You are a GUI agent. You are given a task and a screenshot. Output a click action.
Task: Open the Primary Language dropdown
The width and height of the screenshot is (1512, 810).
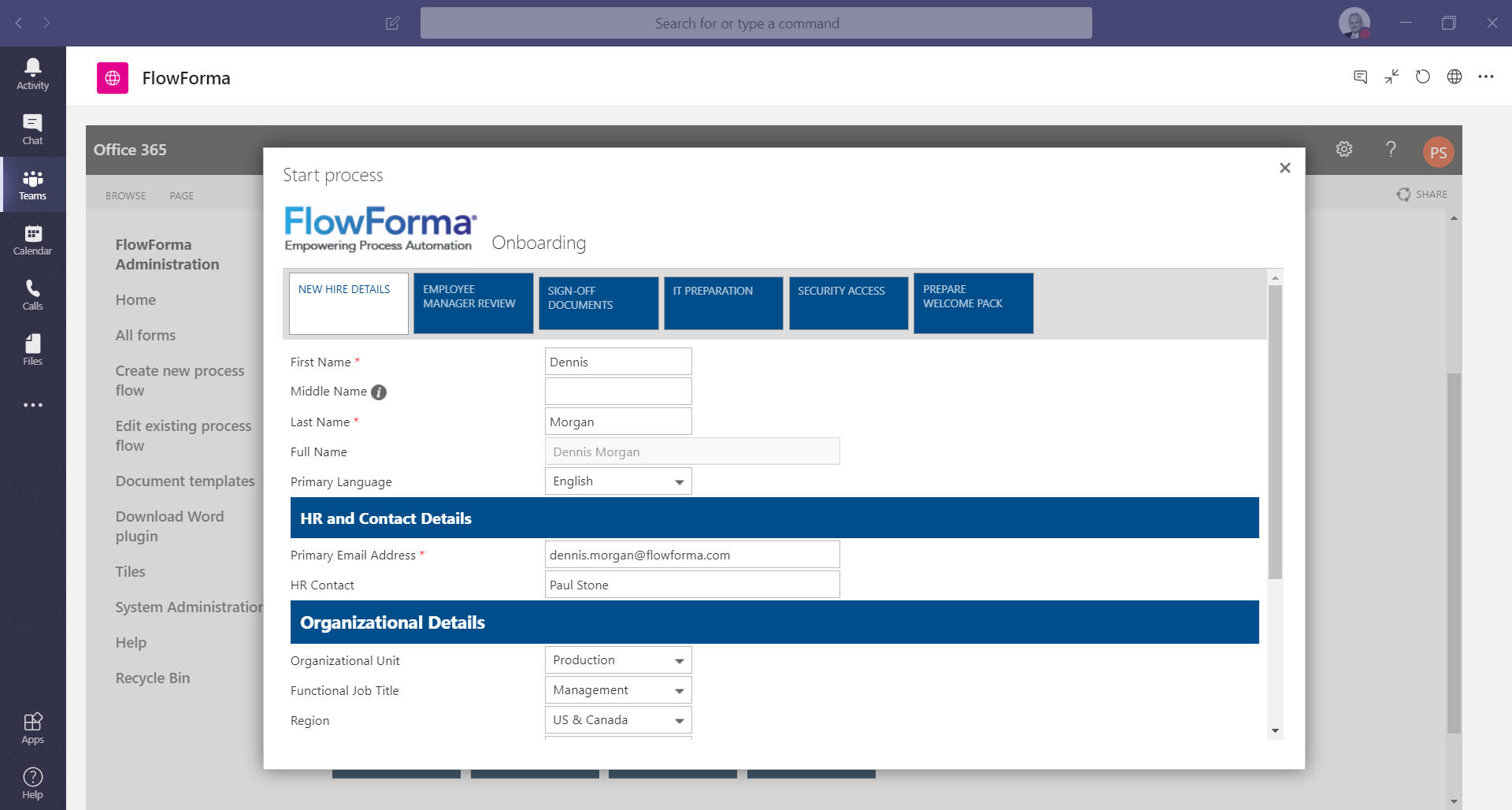tap(679, 481)
